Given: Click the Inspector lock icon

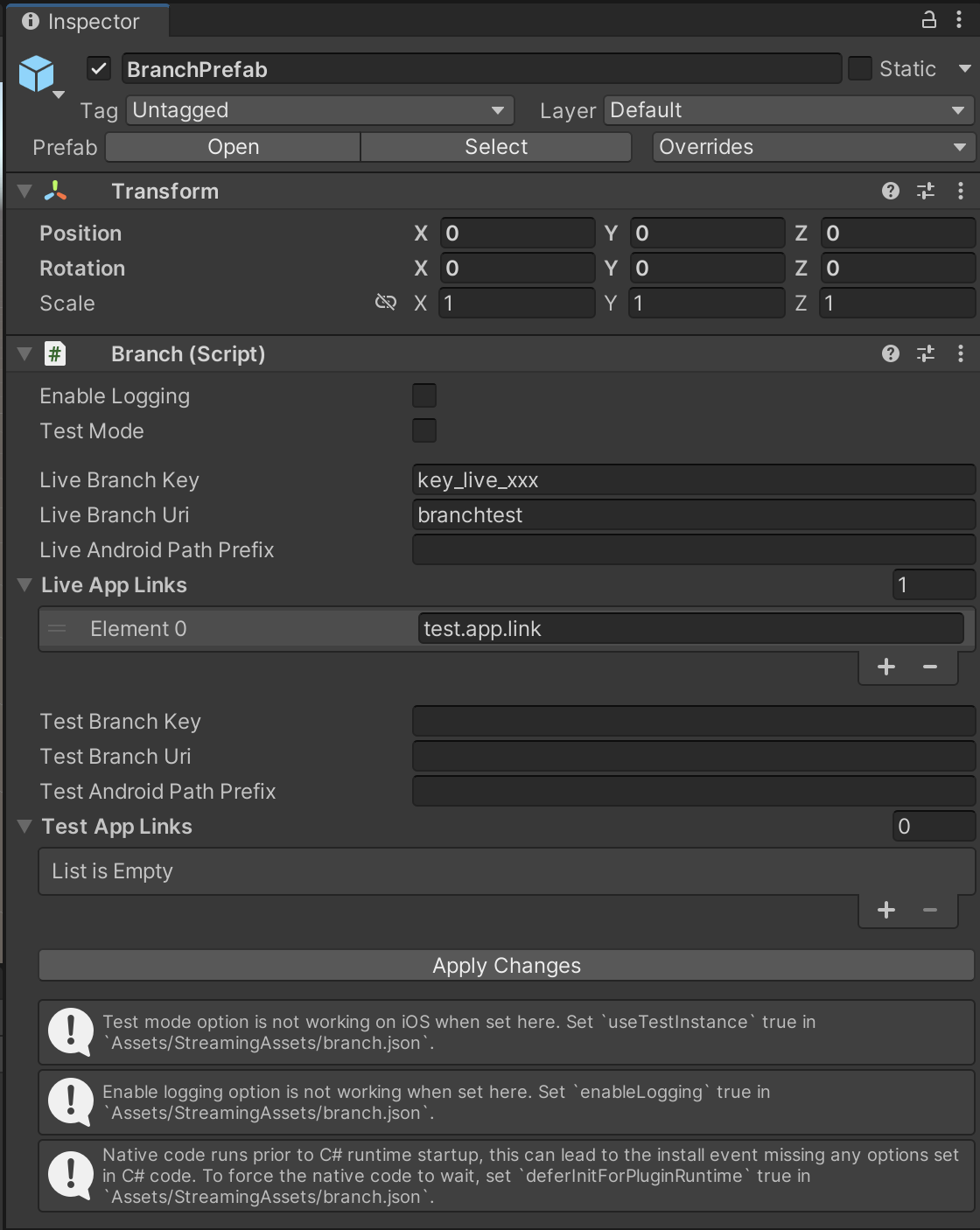Looking at the screenshot, I should 929,19.
